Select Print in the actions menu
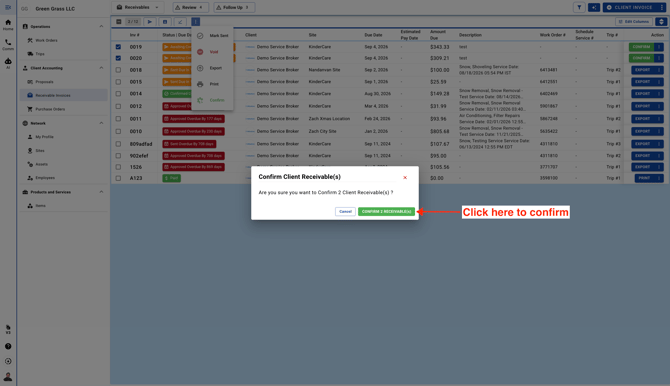The width and height of the screenshot is (670, 386). tap(213, 84)
